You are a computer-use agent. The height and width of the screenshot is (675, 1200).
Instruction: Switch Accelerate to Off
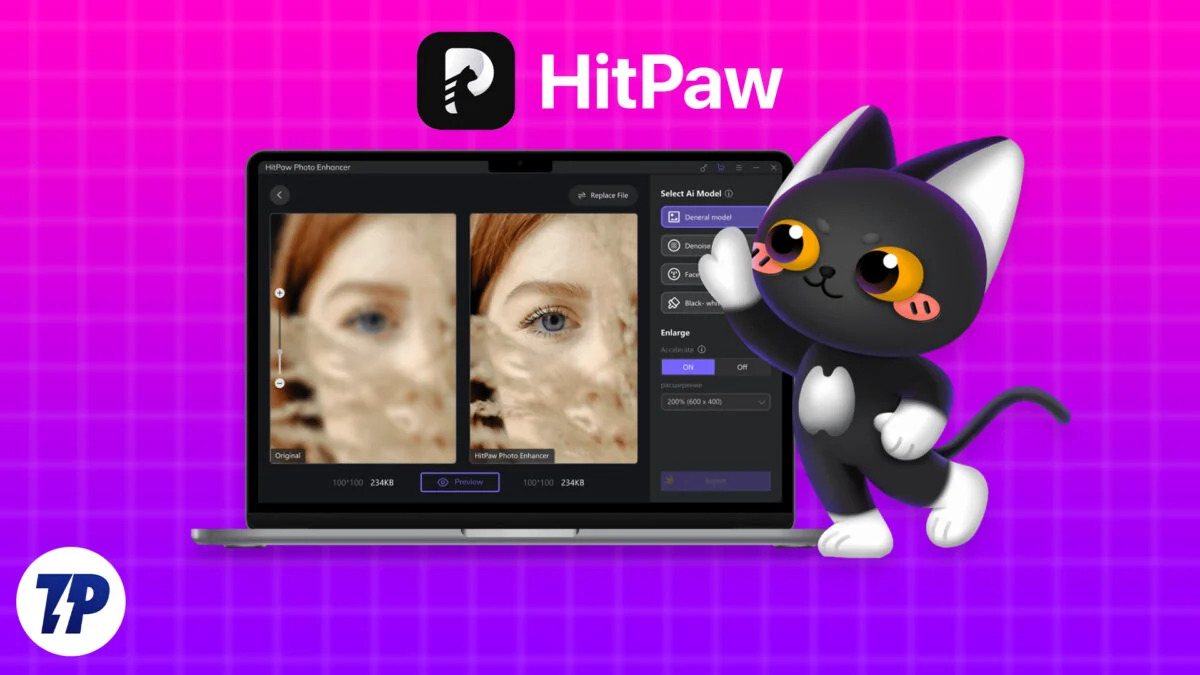point(742,367)
